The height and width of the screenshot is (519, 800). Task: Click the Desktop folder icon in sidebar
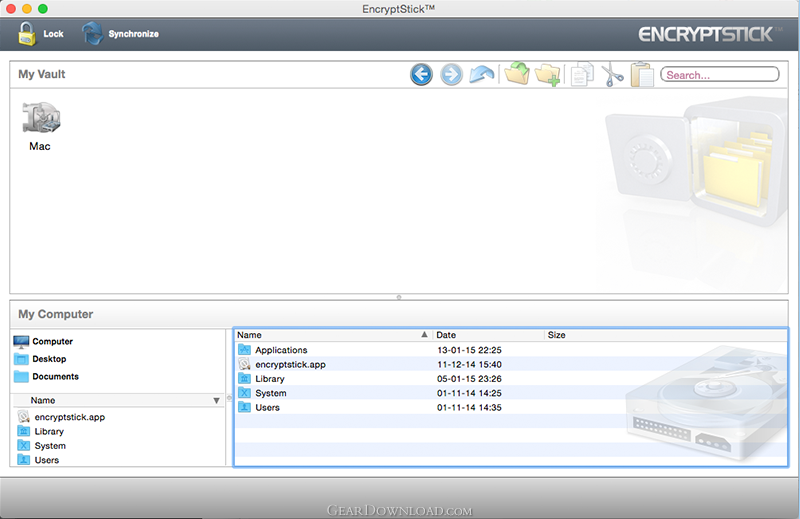(x=21, y=359)
